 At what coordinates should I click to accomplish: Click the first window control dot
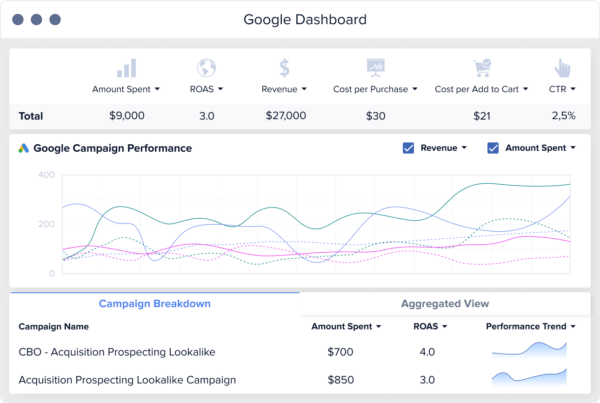point(18,20)
